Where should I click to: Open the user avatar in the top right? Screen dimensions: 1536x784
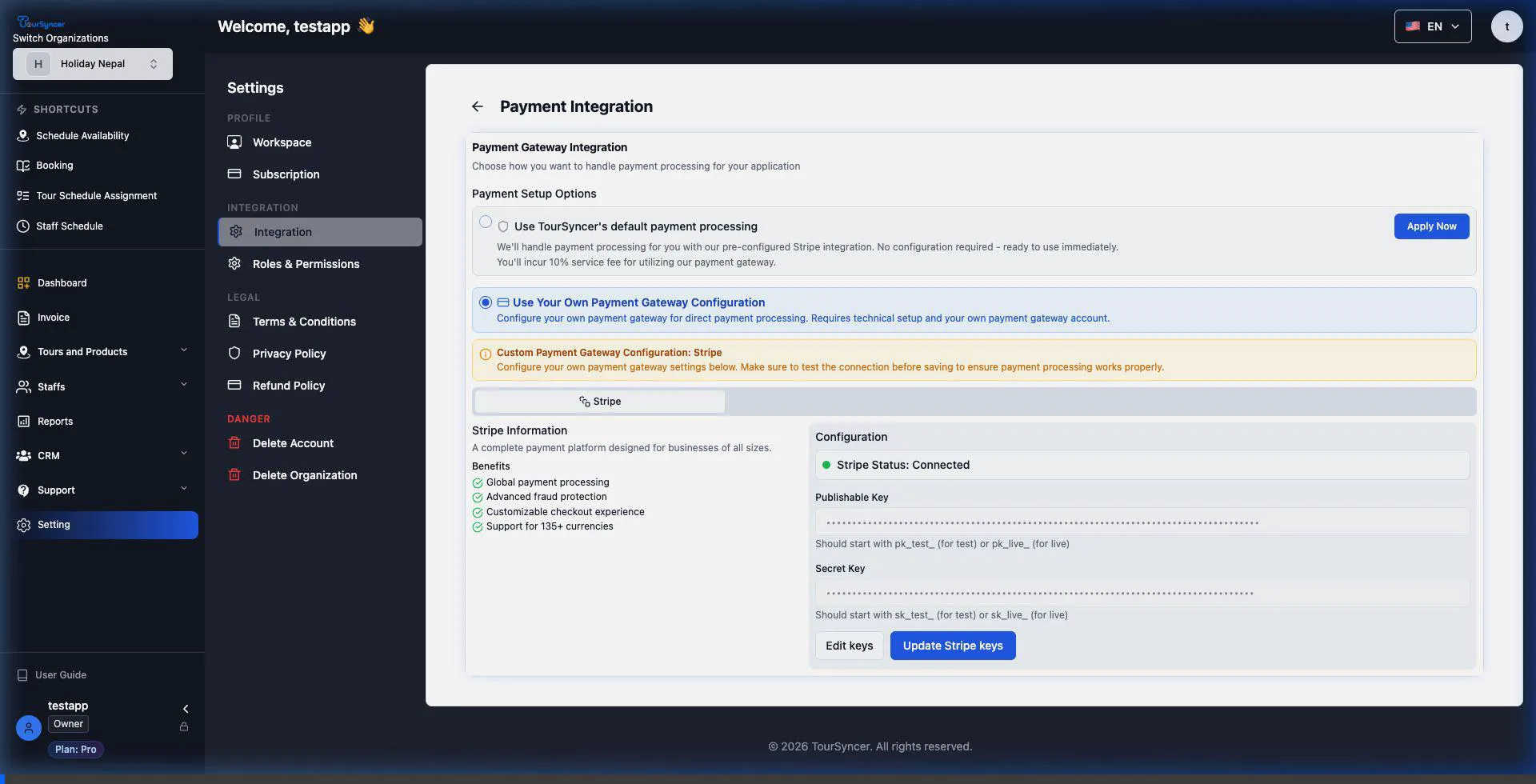click(1506, 26)
